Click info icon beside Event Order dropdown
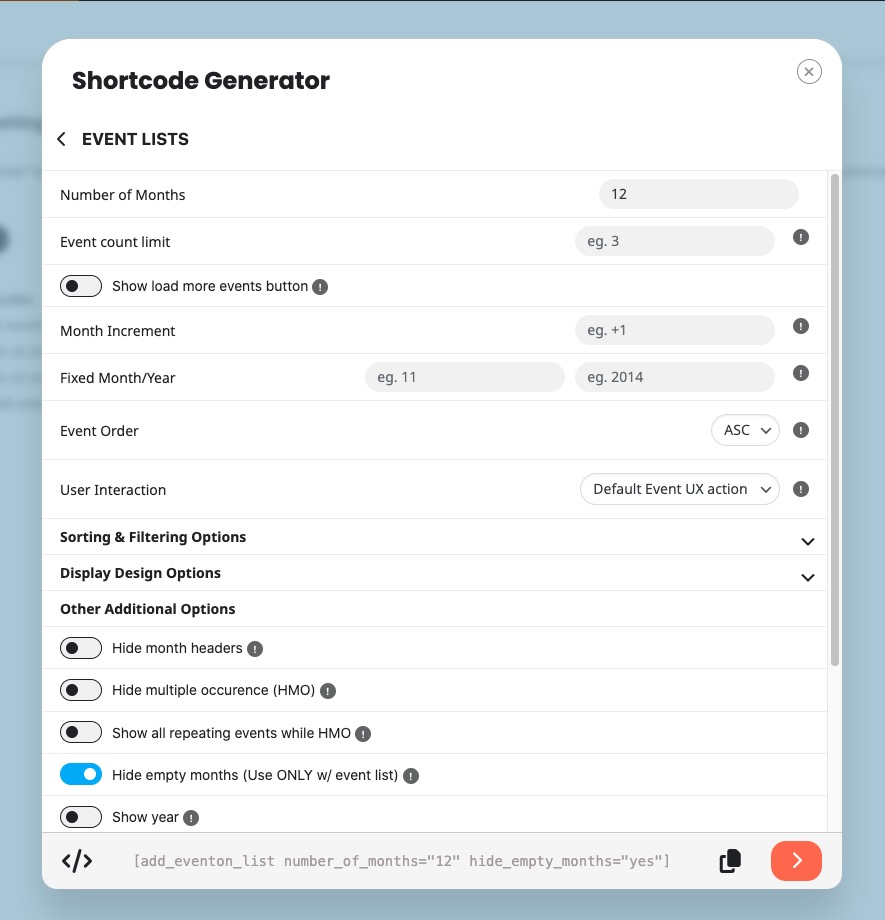This screenshot has height=920, width=885. (x=801, y=430)
